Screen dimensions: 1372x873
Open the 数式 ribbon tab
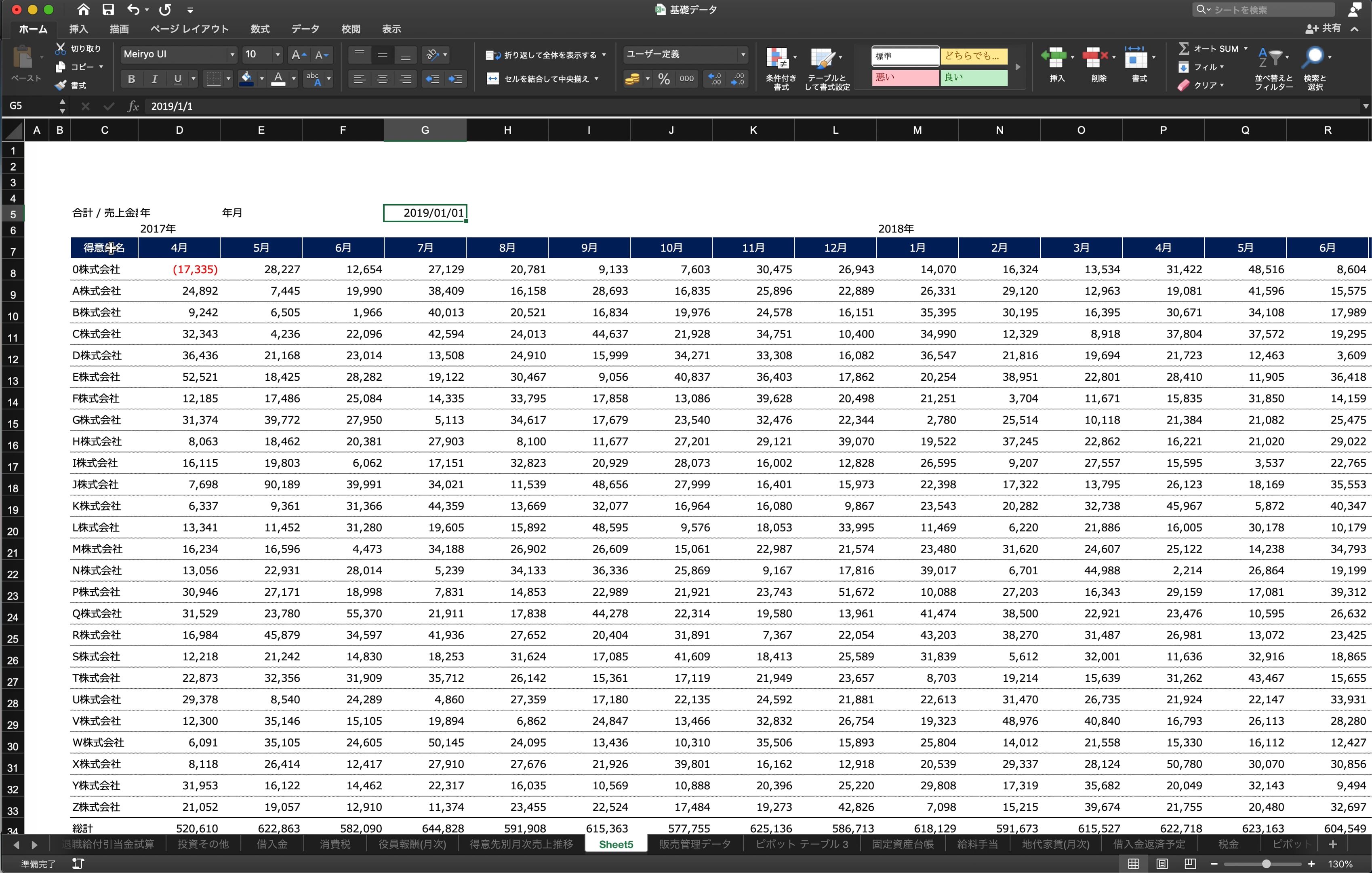coord(260,29)
